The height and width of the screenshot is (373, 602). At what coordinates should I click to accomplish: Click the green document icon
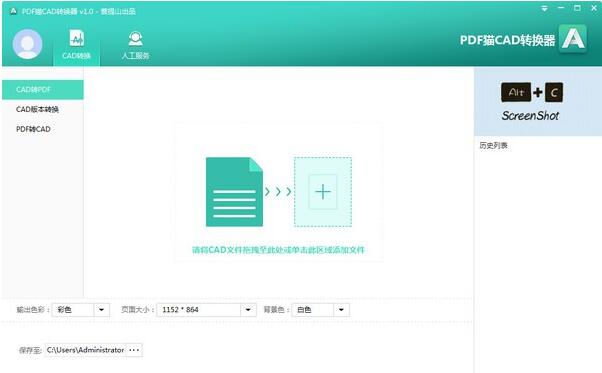click(x=234, y=192)
